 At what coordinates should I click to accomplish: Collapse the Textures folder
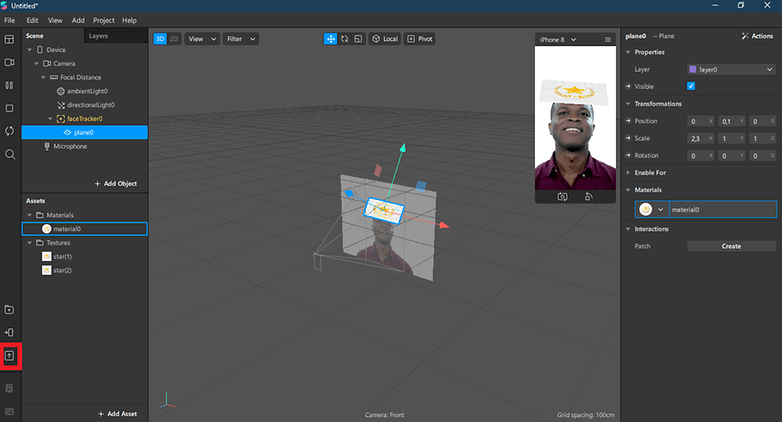pos(29,242)
